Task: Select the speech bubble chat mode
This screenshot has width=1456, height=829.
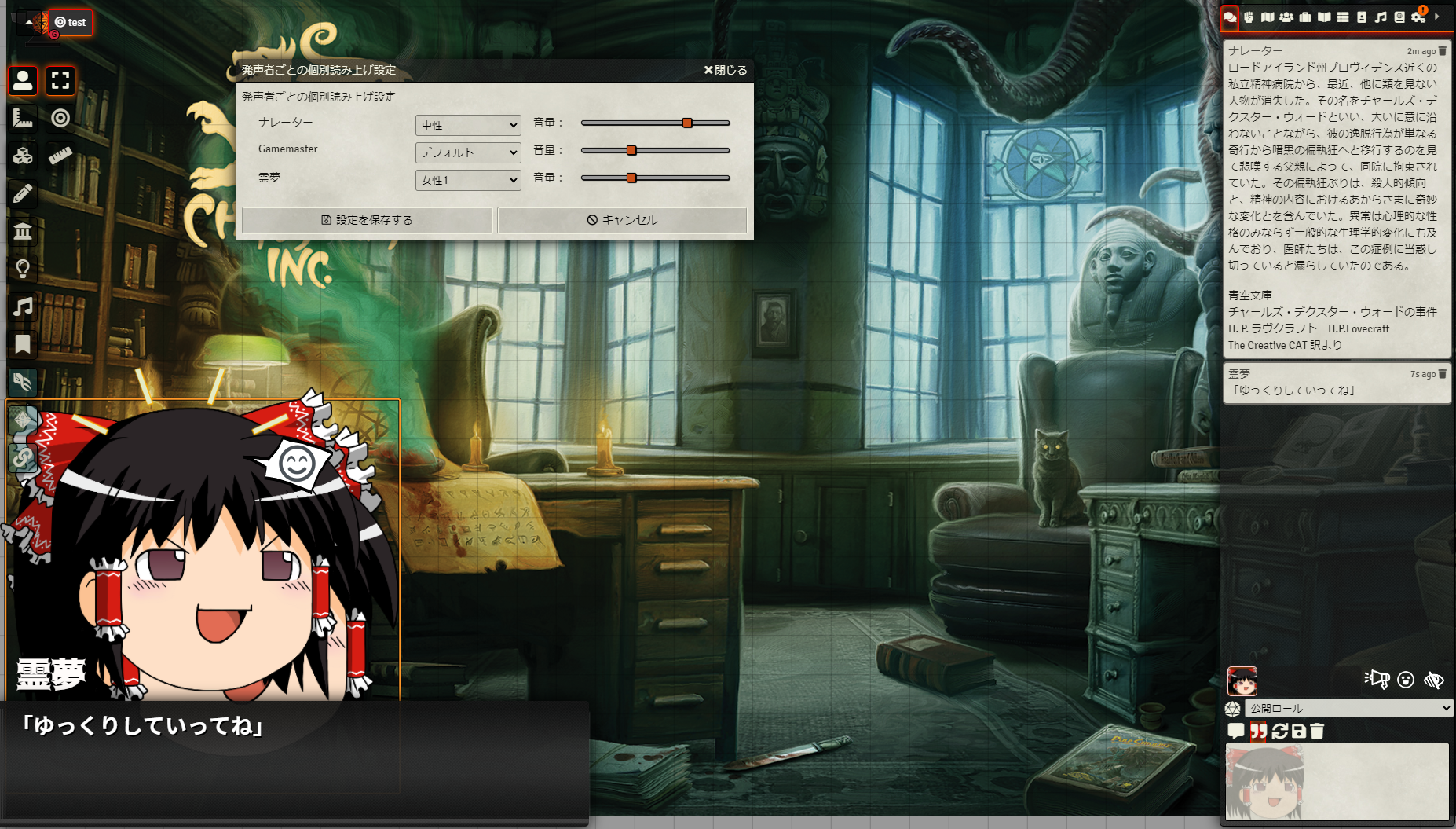Action: click(1236, 732)
